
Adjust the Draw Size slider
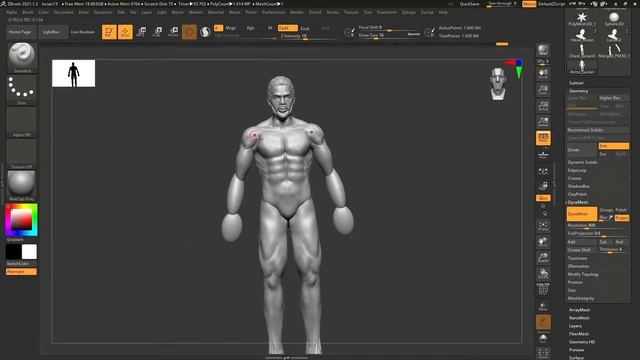coord(389,36)
